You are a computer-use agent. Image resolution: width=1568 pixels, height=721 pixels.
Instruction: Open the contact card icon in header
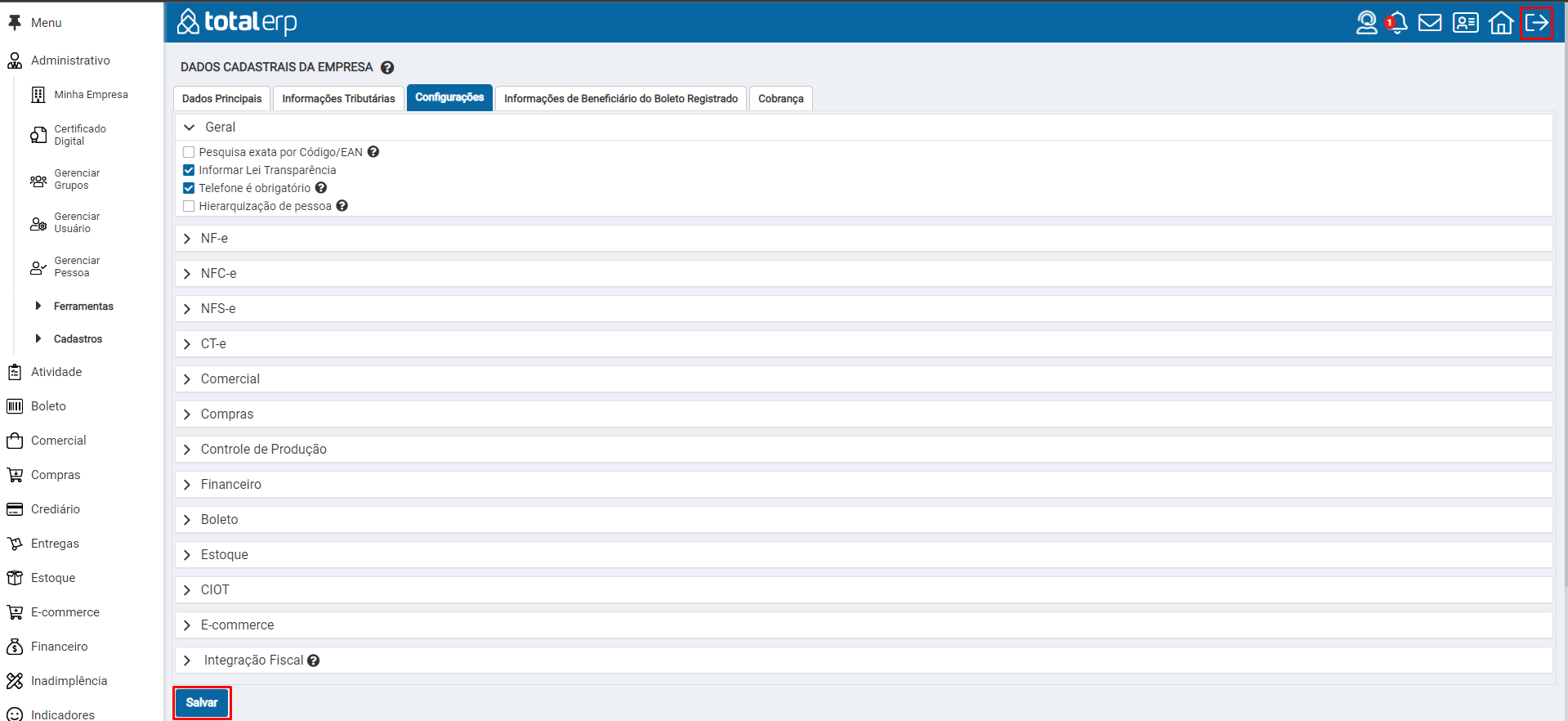(1465, 23)
